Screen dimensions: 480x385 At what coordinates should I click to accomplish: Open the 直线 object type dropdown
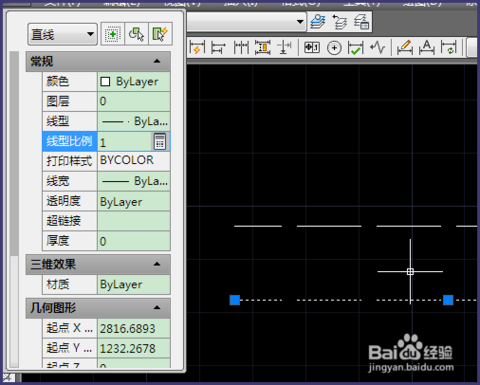[62, 34]
